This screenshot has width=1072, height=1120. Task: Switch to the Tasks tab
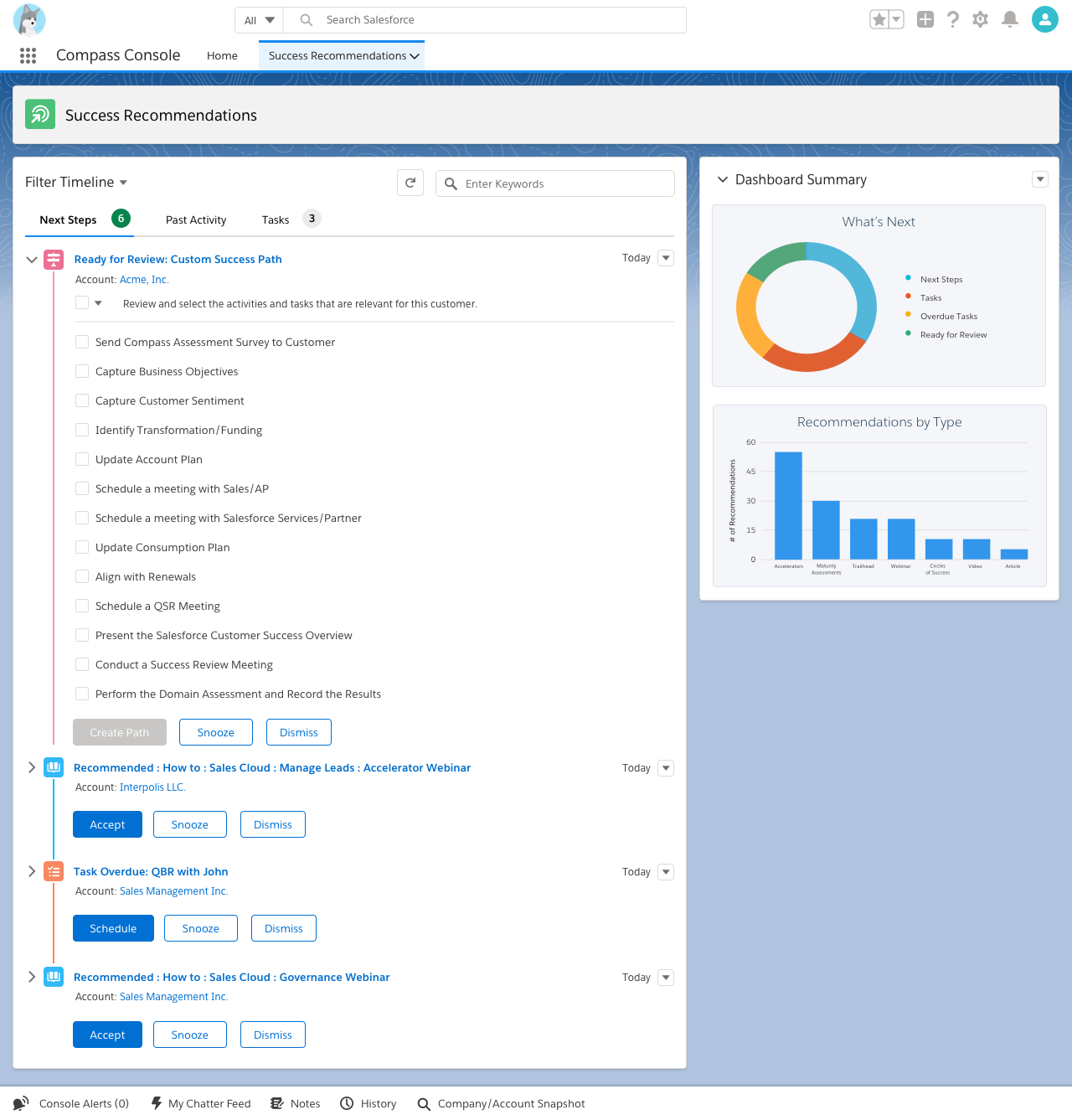pyautogui.click(x=276, y=219)
